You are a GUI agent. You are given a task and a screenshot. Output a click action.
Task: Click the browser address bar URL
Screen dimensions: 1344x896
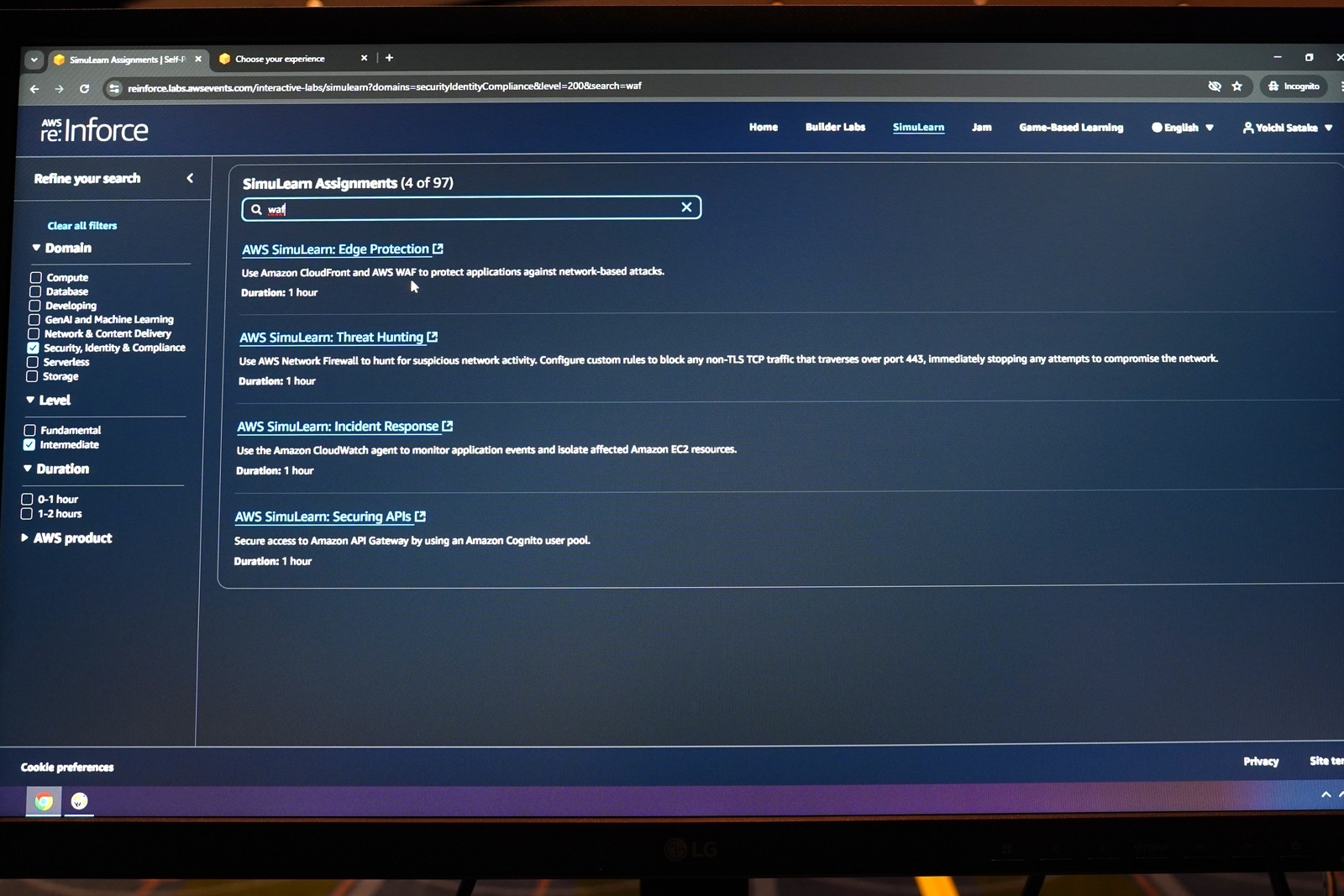tap(385, 86)
